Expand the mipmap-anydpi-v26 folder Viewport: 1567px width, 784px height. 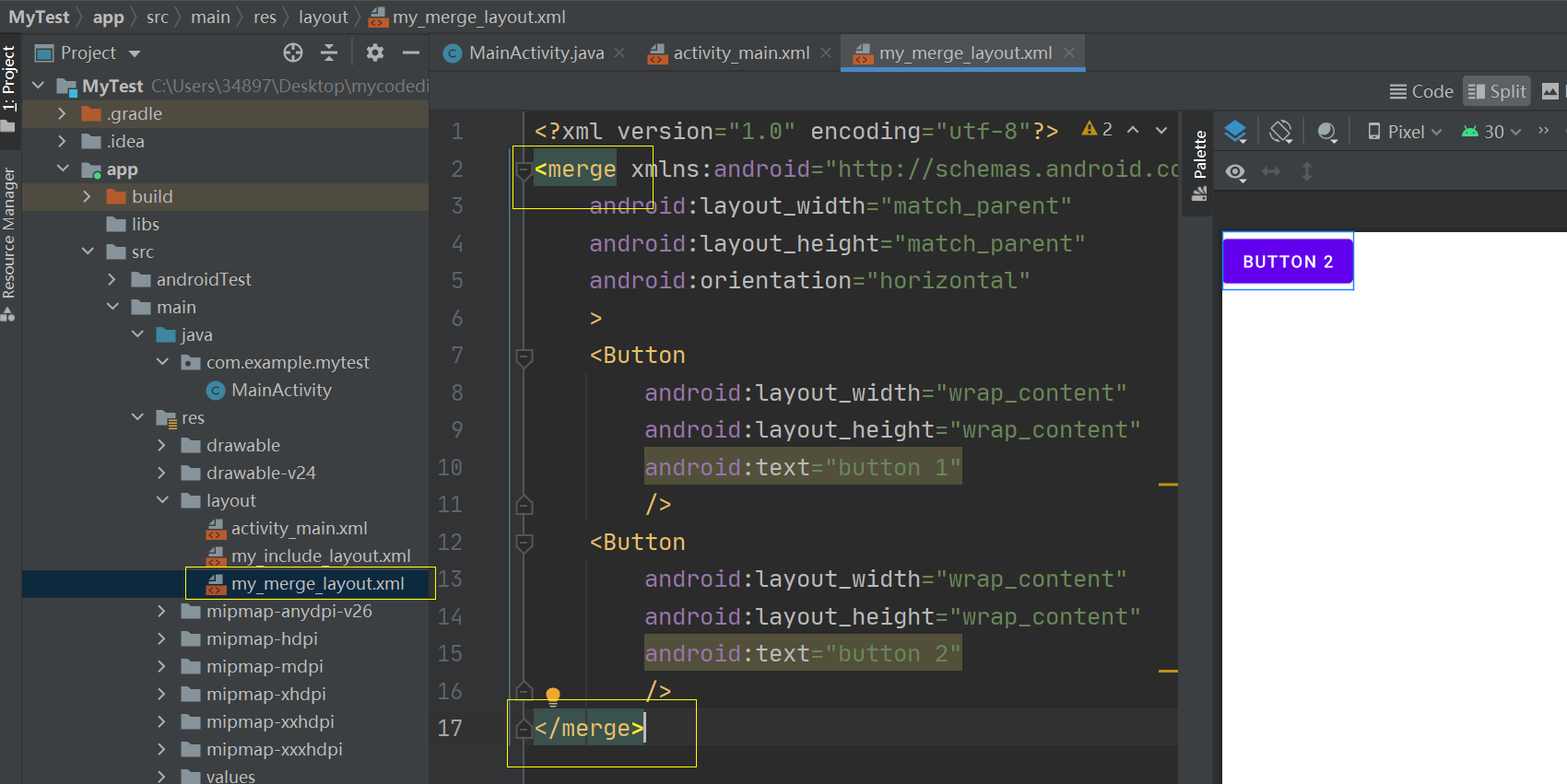161,611
